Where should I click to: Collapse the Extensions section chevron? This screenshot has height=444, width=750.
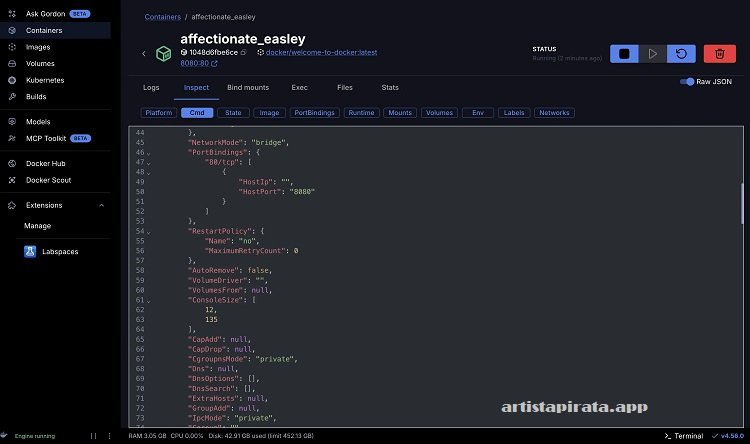coord(101,205)
